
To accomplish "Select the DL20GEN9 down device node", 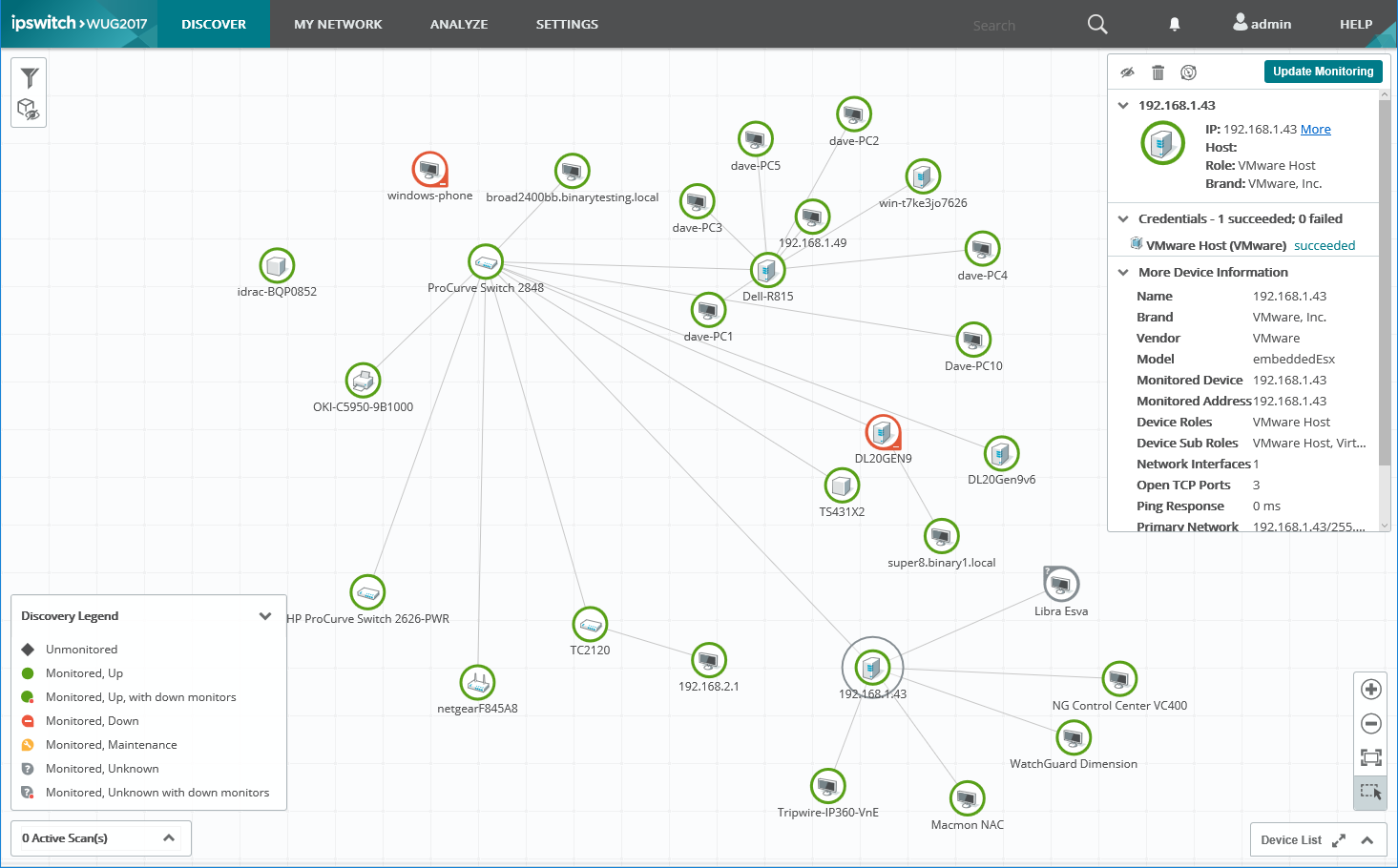I will coord(884,433).
